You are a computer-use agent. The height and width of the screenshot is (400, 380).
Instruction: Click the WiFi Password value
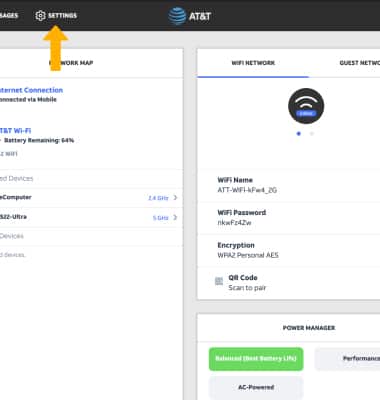click(234, 223)
